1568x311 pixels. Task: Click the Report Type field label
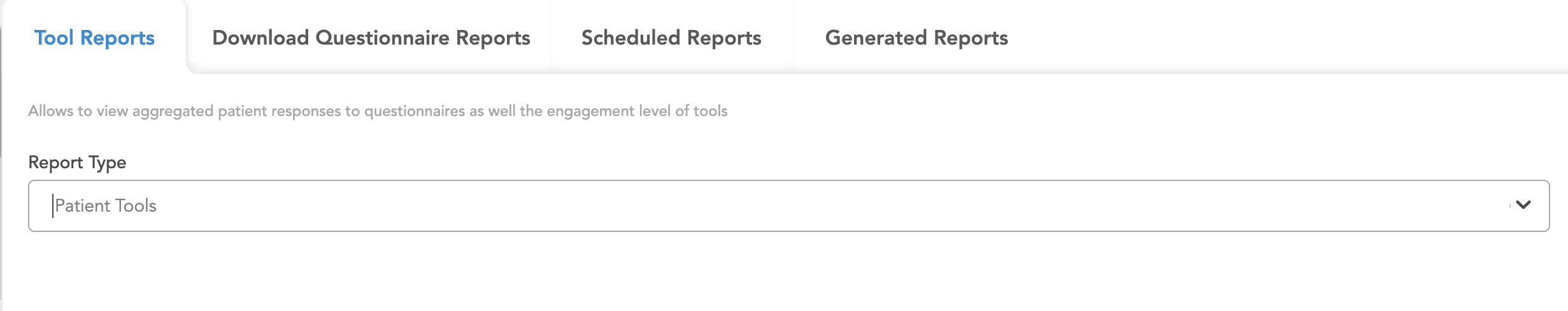77,163
